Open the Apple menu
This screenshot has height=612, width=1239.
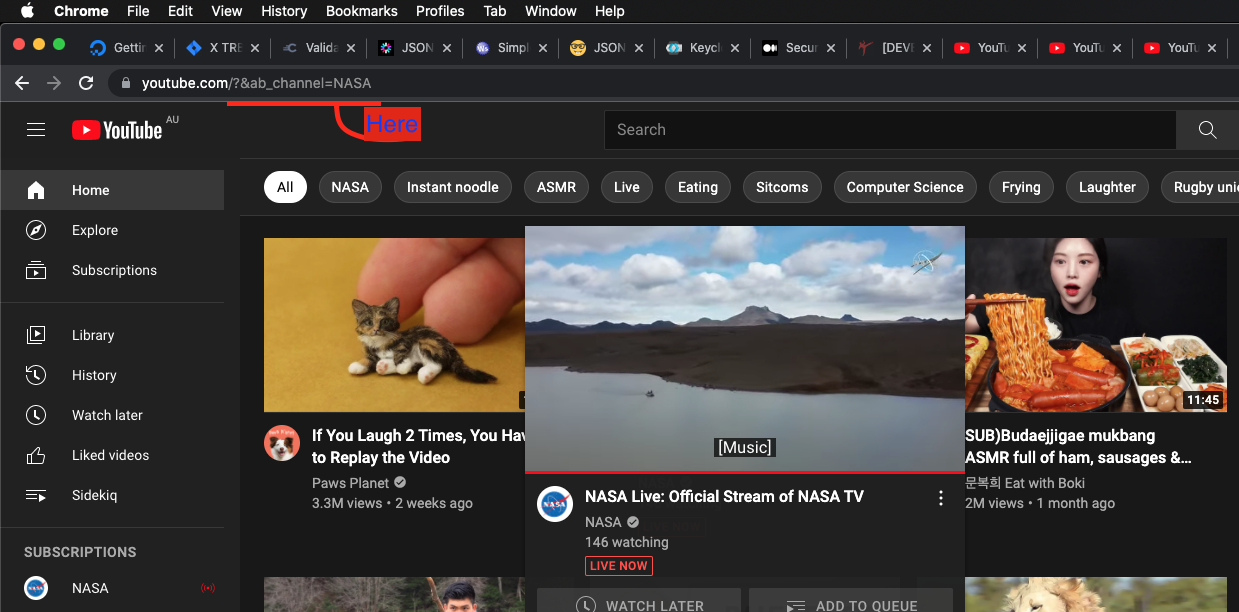[27, 11]
